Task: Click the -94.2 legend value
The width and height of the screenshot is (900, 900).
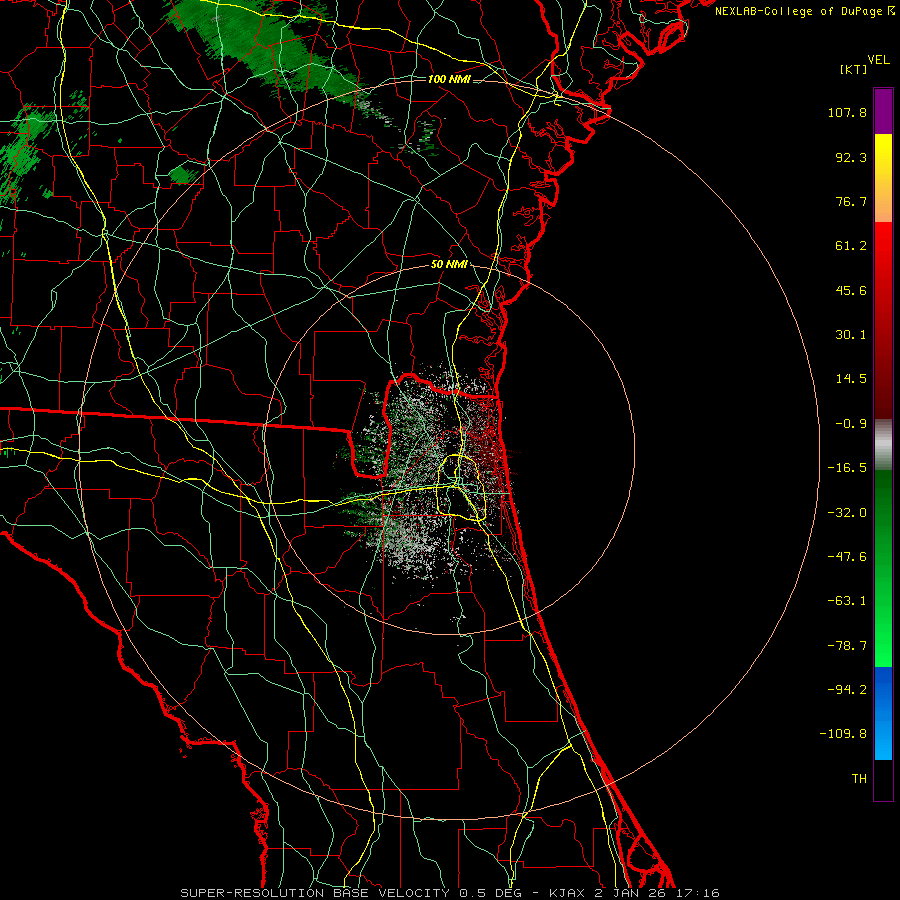Action: coord(847,690)
